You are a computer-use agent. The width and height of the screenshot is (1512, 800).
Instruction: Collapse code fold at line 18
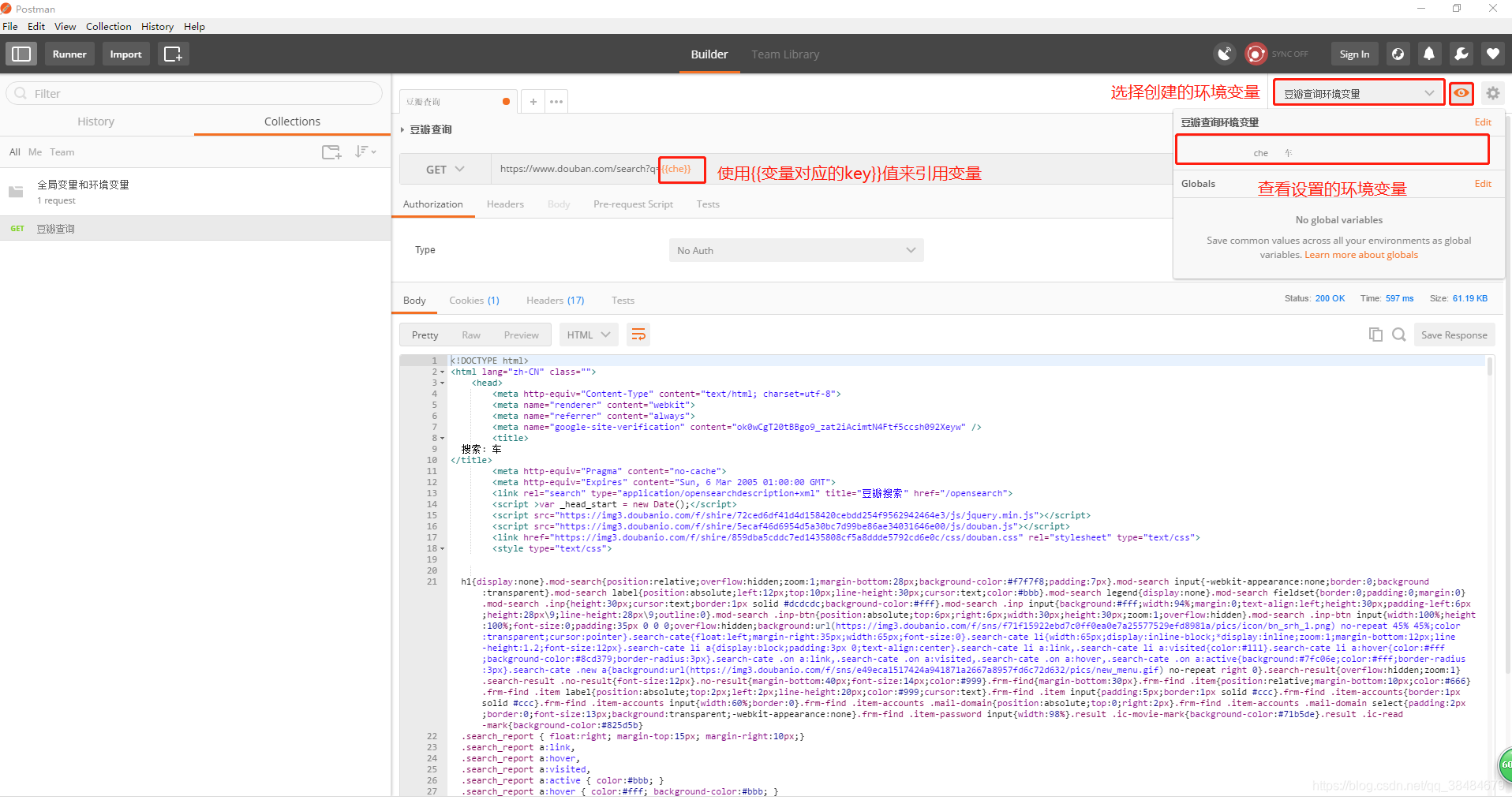point(443,548)
